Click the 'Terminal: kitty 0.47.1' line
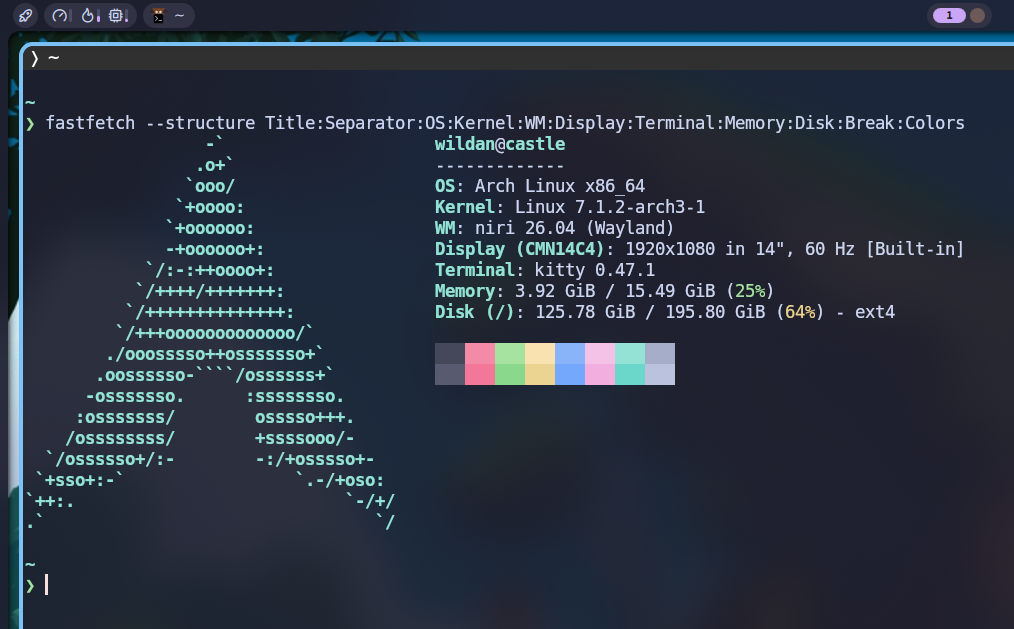Viewport: 1014px width, 629px height. (545, 270)
